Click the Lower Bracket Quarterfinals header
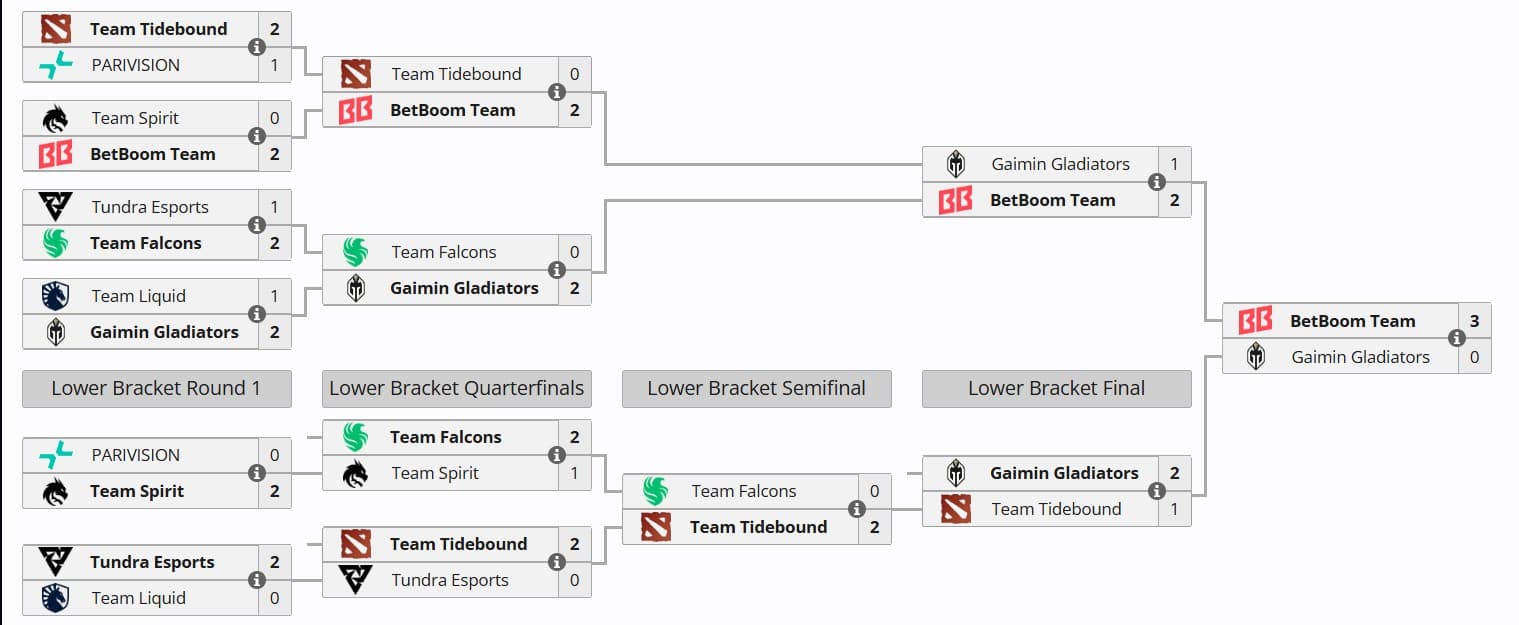1519x625 pixels. point(456,388)
